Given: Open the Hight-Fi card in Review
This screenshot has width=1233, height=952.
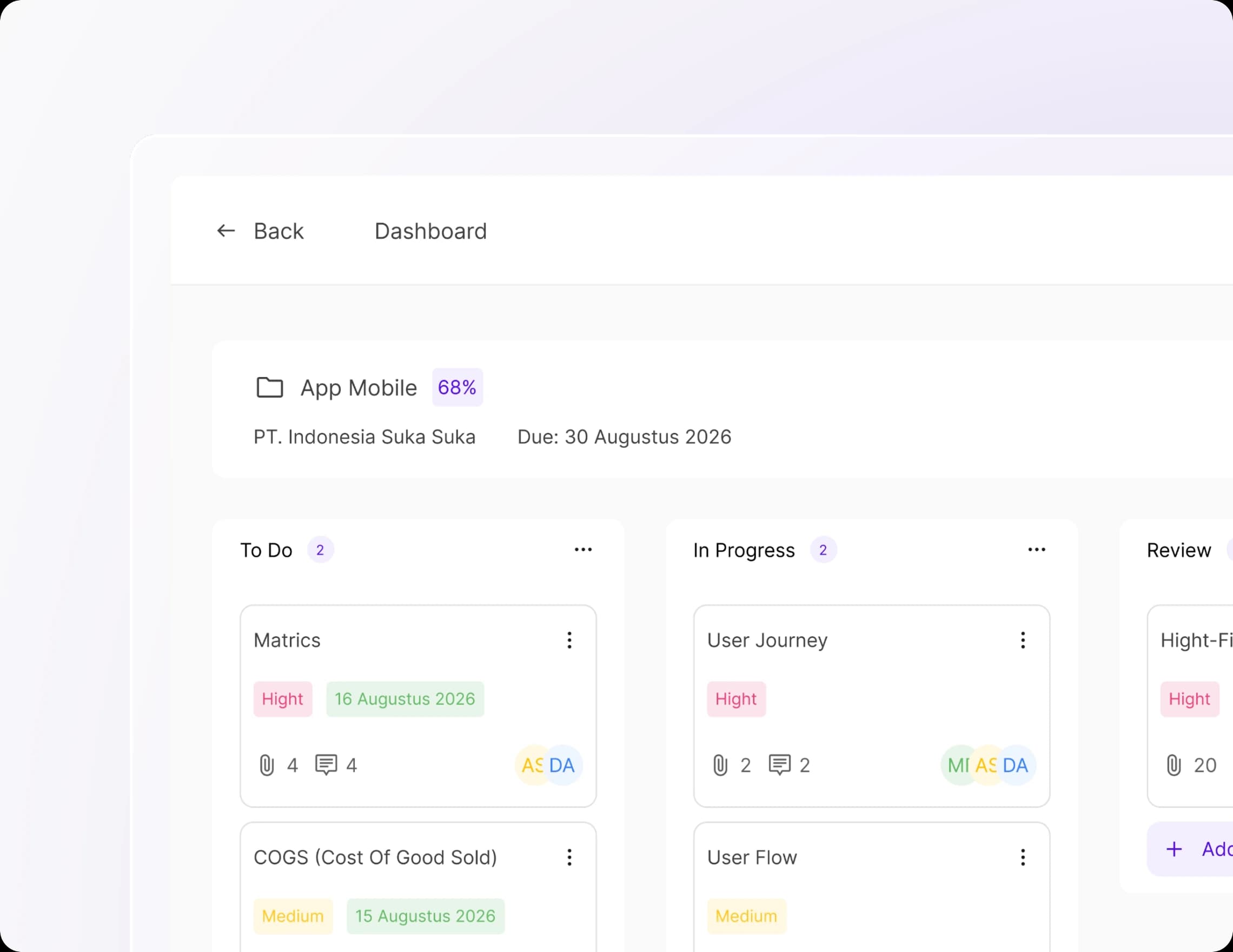Looking at the screenshot, I should pos(1190,706).
